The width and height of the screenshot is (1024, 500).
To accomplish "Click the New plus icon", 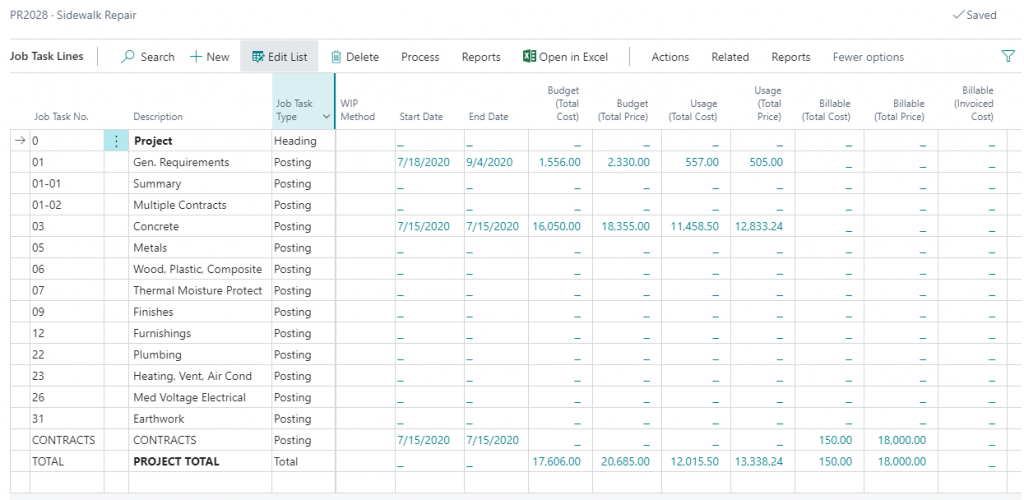I will (x=195, y=57).
